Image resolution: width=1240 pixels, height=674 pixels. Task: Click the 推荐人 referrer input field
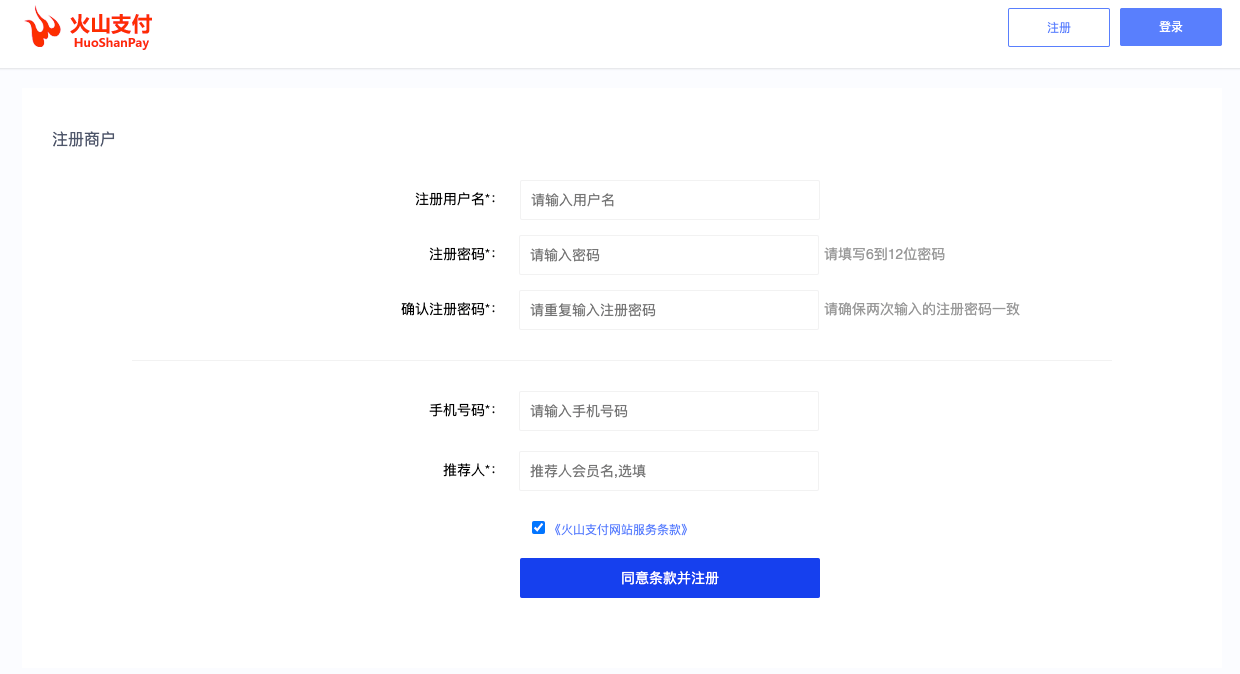pos(668,471)
